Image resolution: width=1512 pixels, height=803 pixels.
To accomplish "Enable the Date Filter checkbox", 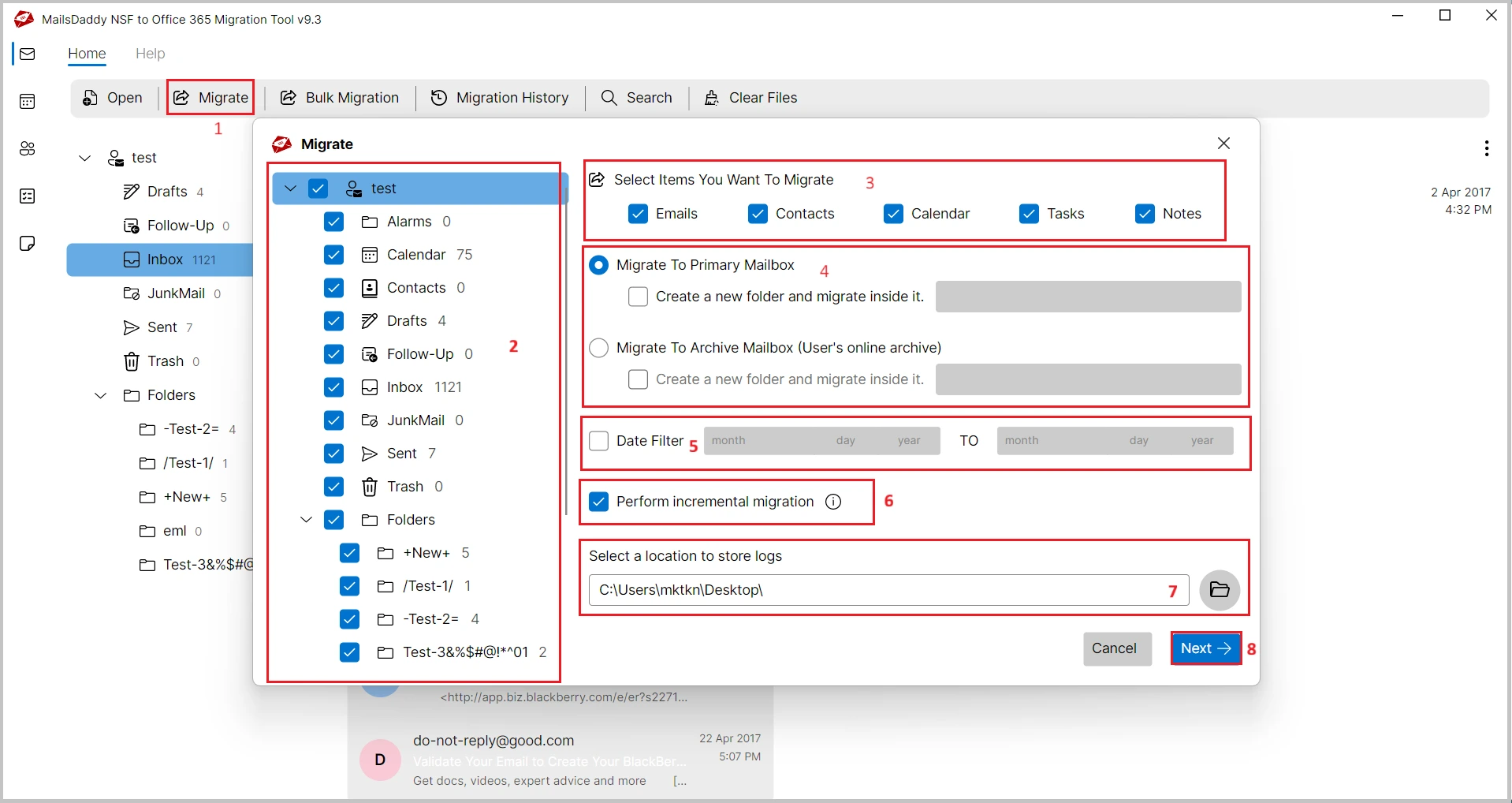I will (x=599, y=441).
